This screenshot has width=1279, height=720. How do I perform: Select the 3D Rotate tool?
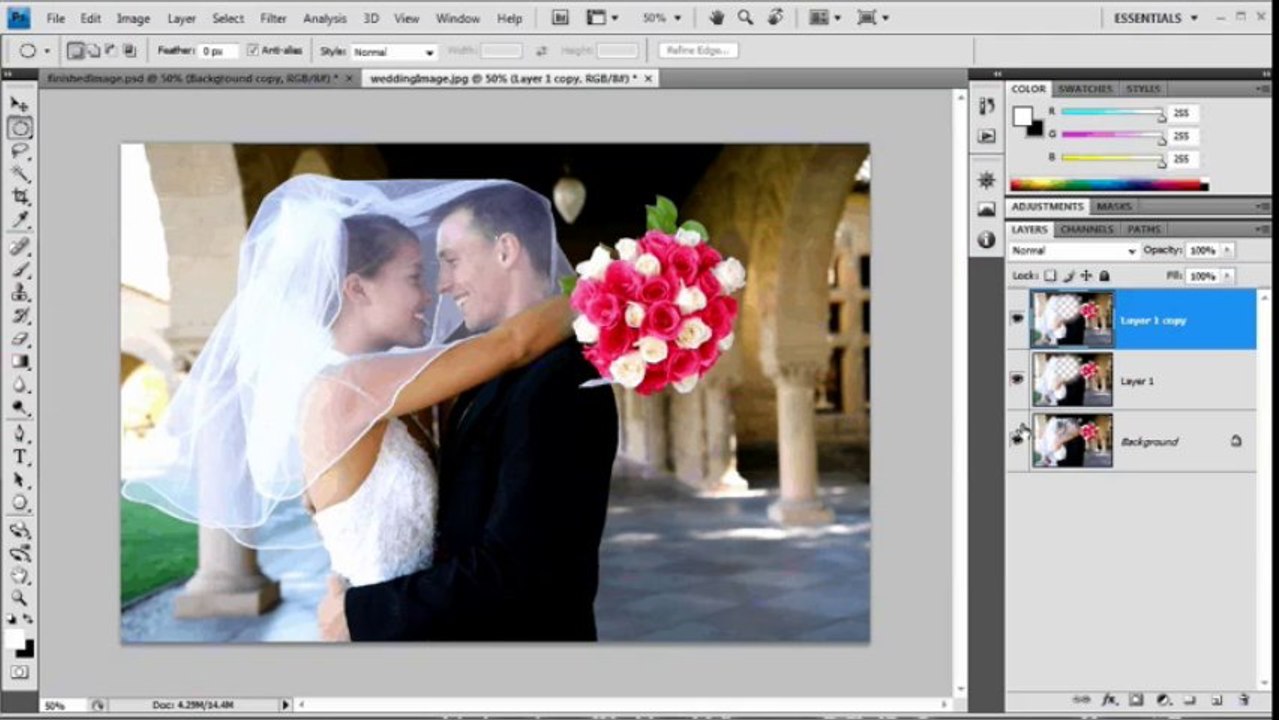tap(20, 530)
